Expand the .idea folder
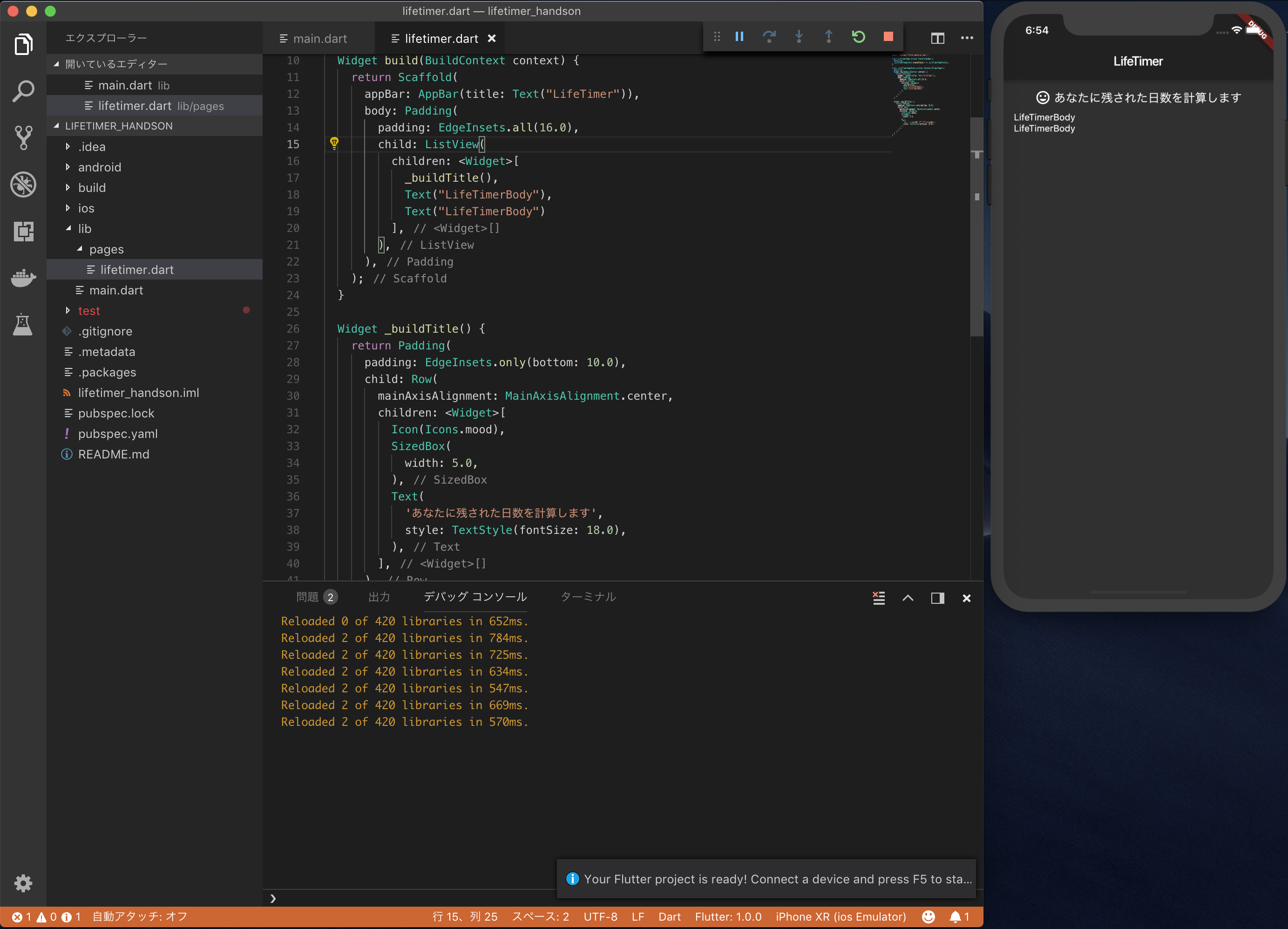The width and height of the screenshot is (1288, 929). (x=155, y=147)
